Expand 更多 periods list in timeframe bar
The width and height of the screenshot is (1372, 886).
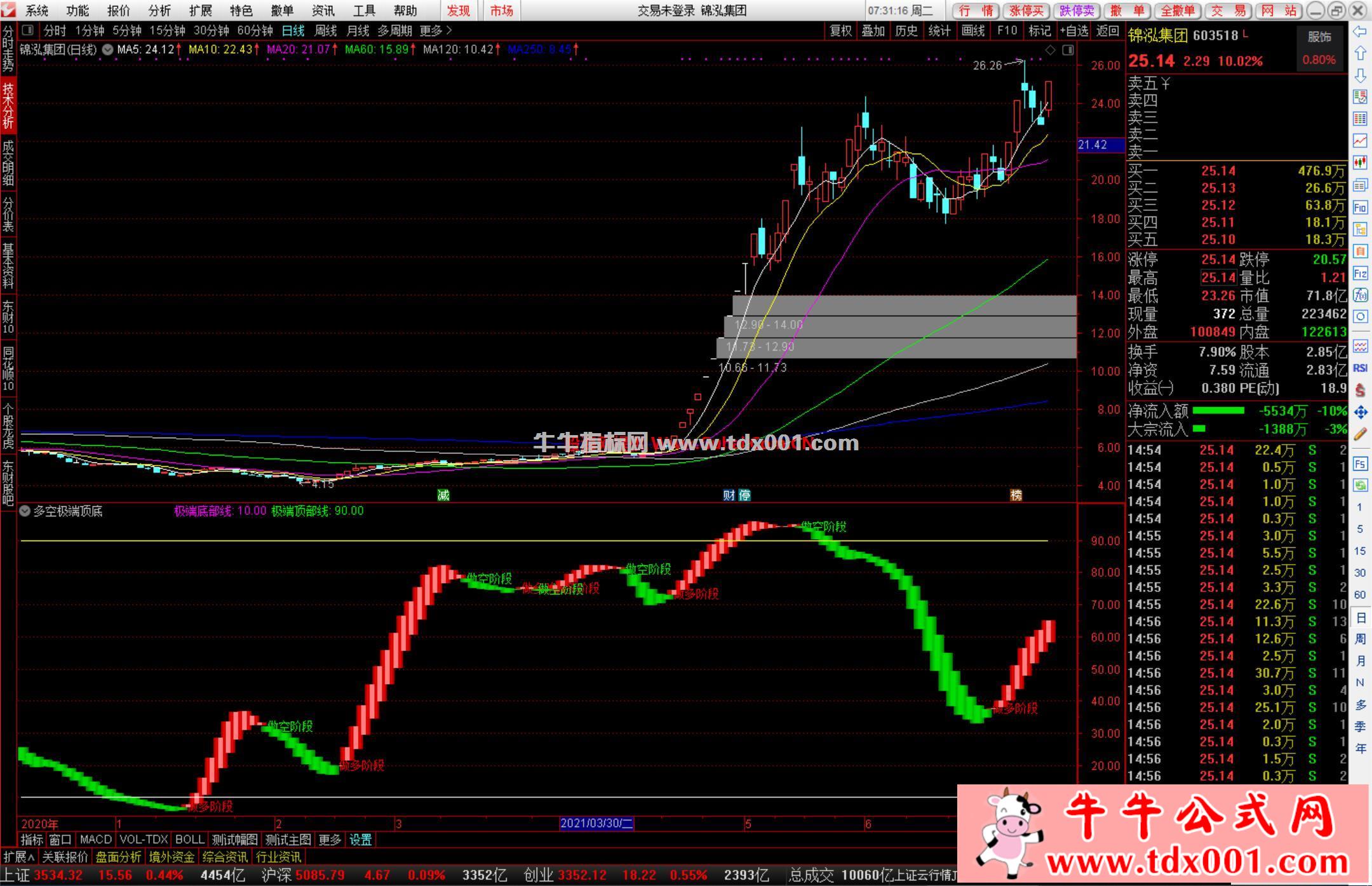click(436, 30)
